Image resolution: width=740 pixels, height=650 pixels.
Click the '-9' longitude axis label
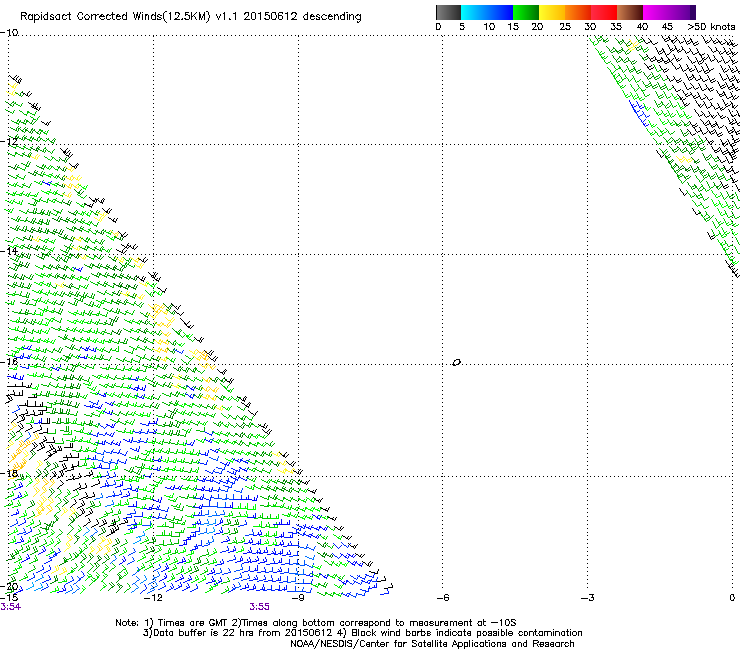pos(298,598)
